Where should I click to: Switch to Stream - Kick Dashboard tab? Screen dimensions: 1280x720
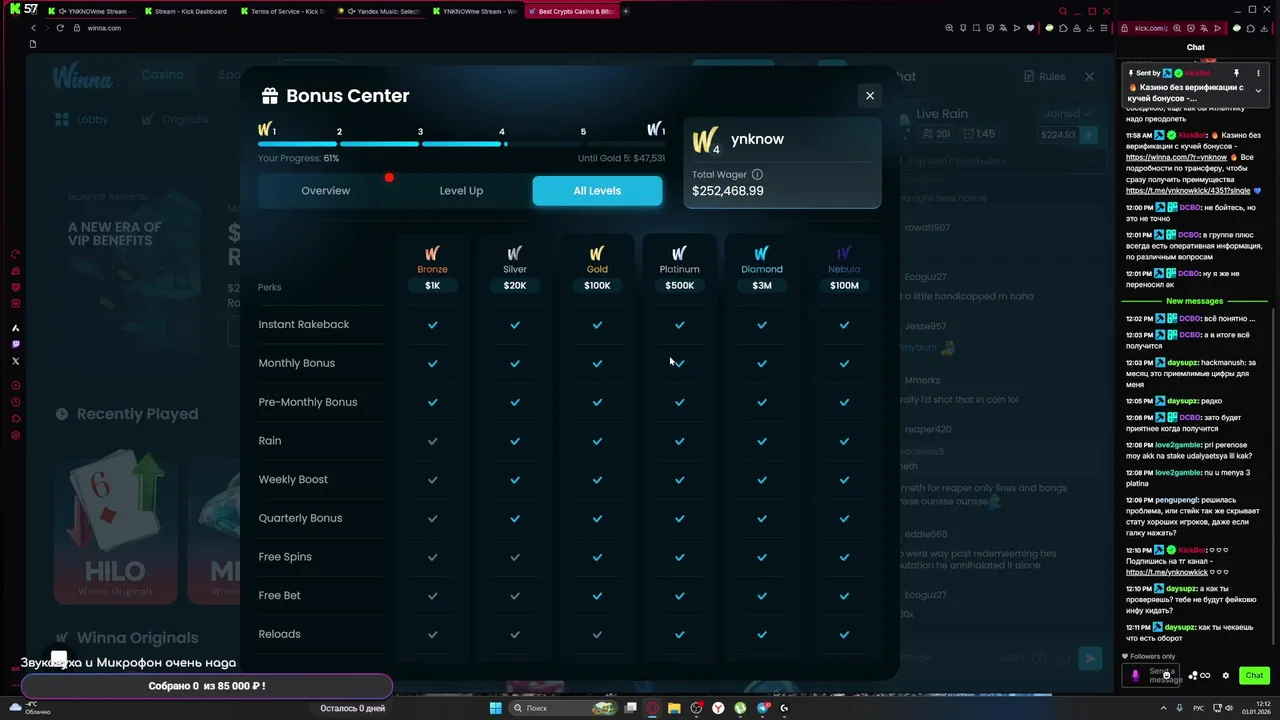pyautogui.click(x=185, y=11)
